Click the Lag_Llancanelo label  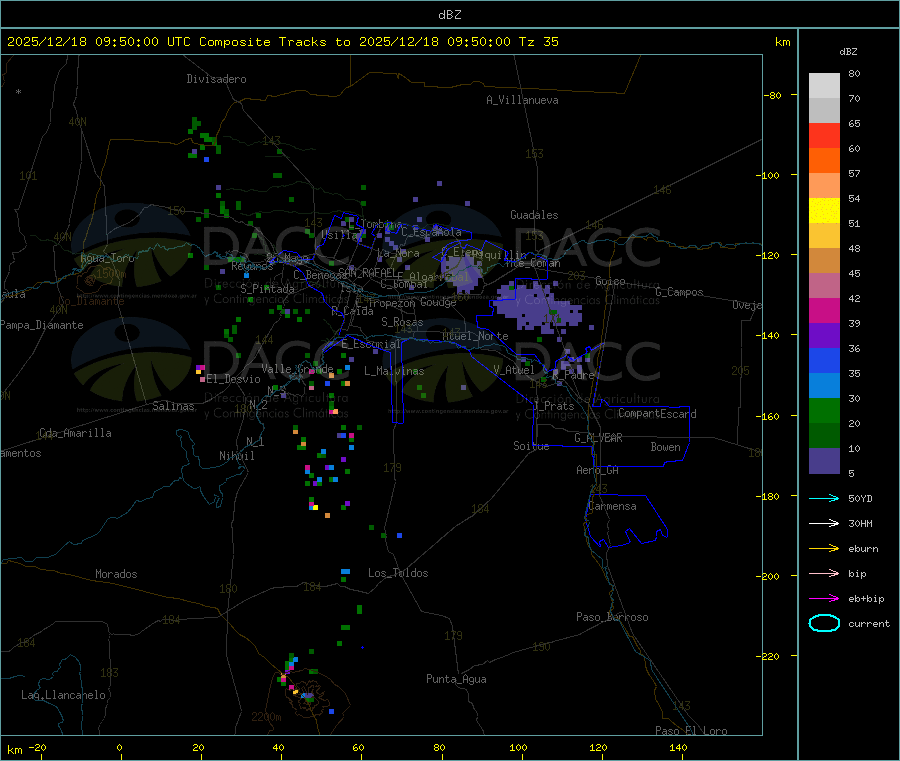[63, 694]
